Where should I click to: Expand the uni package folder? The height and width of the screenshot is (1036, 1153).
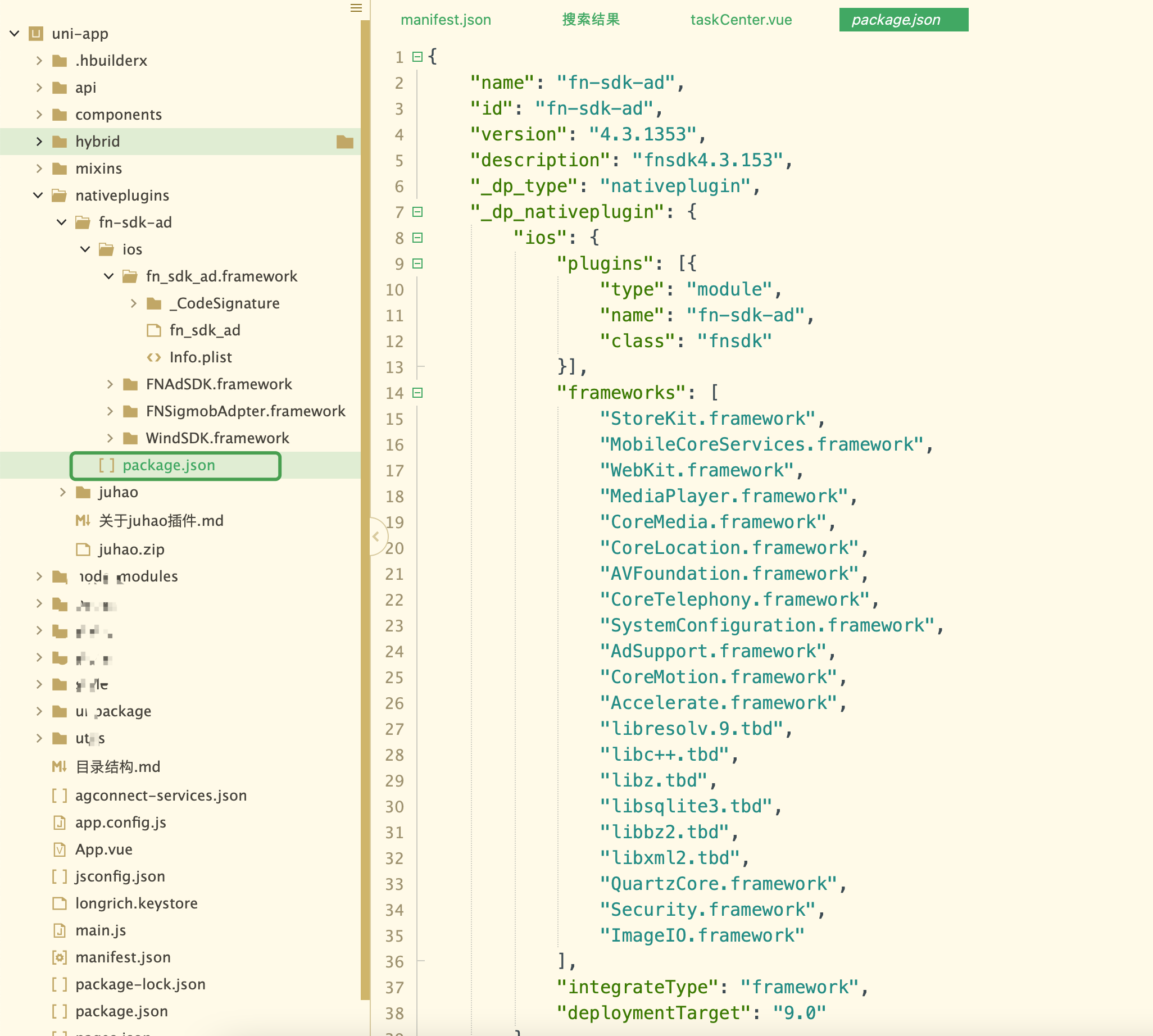pos(39,711)
